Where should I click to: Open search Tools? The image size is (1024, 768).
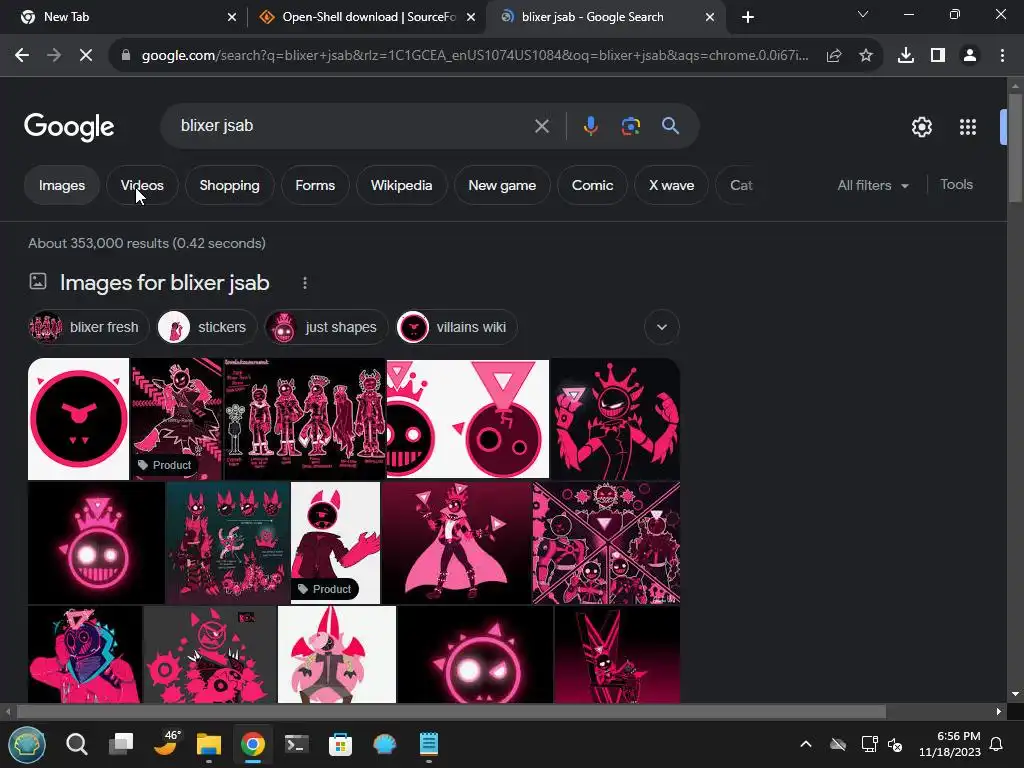coord(956,185)
